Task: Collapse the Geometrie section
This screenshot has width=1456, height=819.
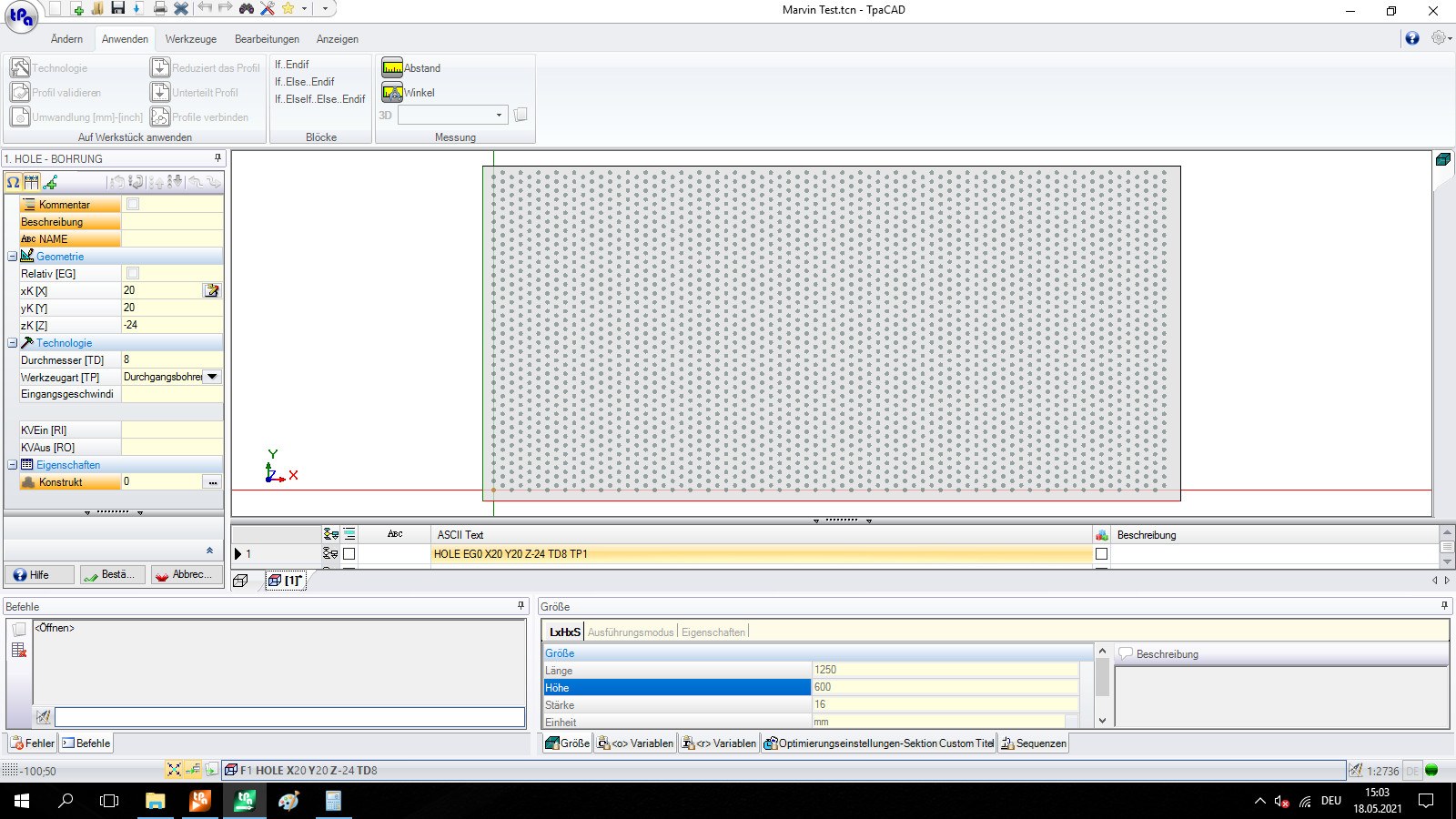Action: [13, 257]
